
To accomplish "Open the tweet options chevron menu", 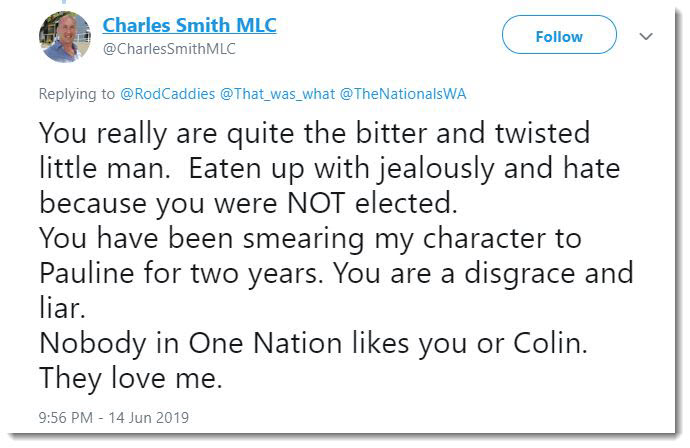I will click(x=646, y=36).
